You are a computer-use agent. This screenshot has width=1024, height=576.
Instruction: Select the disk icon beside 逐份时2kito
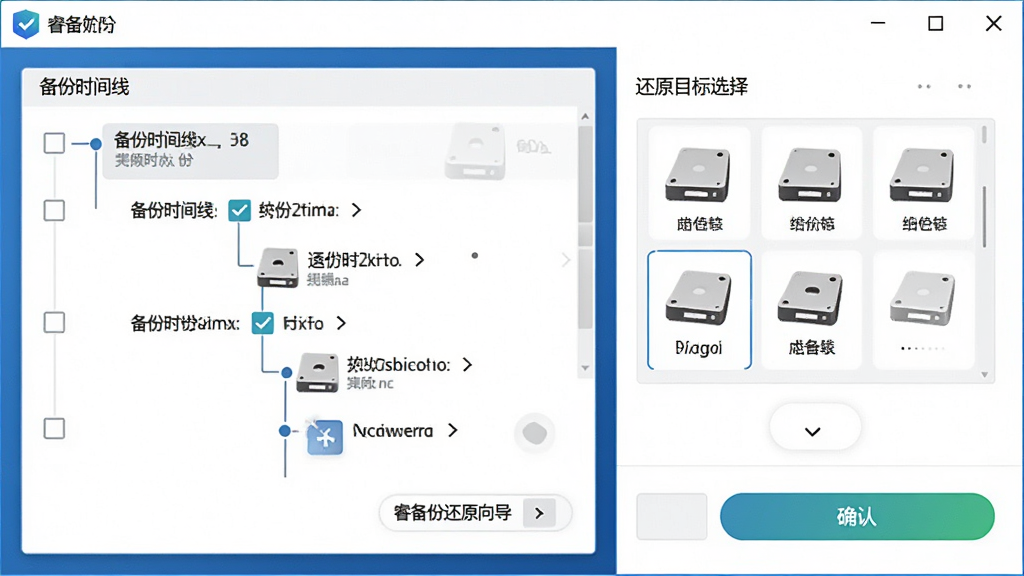(x=278, y=267)
